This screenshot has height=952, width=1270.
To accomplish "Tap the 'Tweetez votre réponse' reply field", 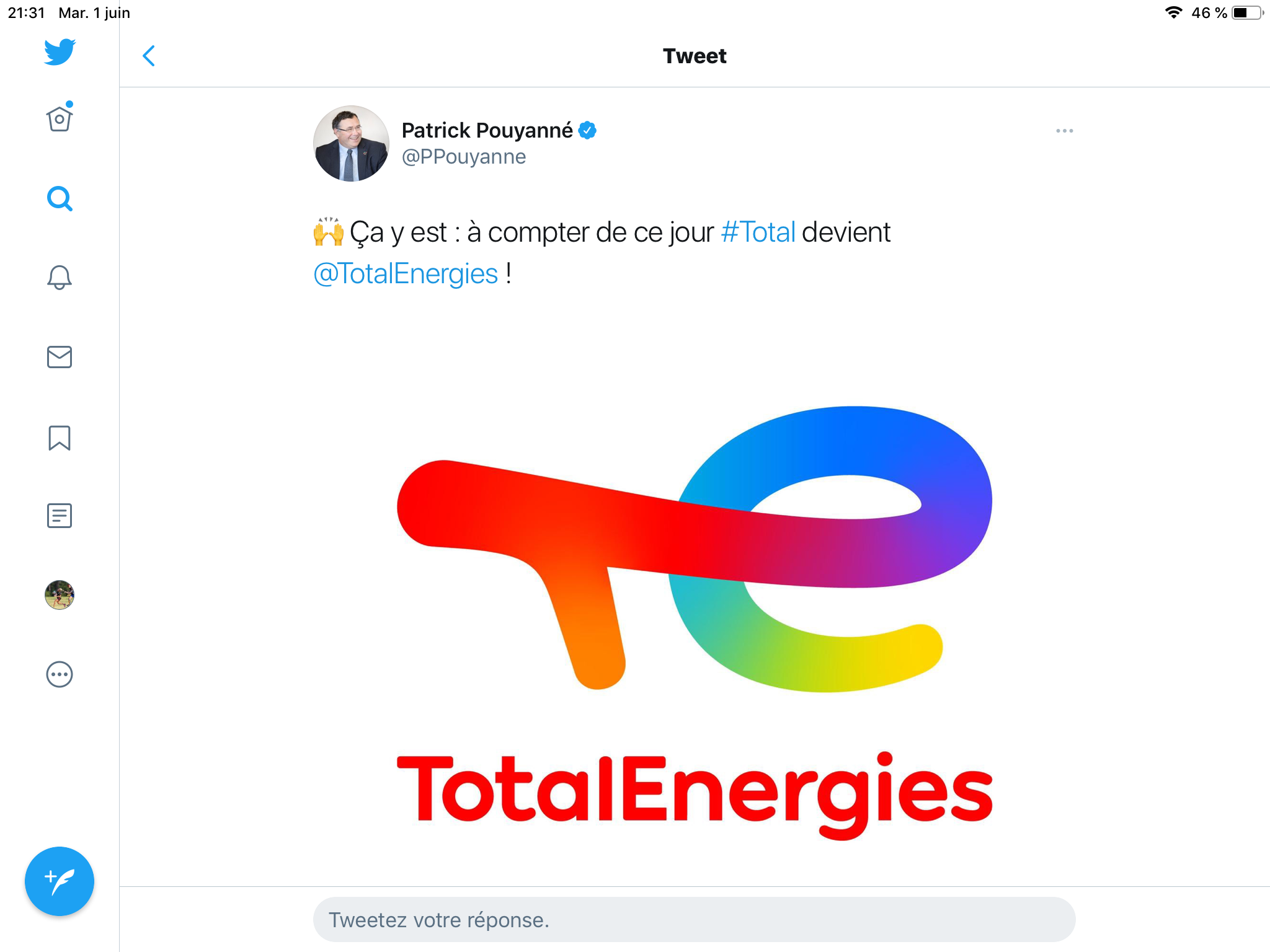I will 694,920.
